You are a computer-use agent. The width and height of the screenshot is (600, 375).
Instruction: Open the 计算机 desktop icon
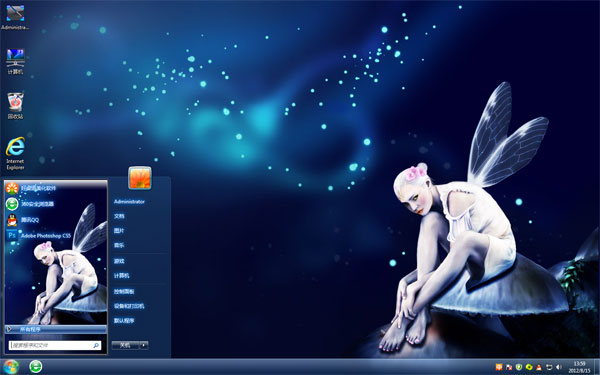pos(15,61)
